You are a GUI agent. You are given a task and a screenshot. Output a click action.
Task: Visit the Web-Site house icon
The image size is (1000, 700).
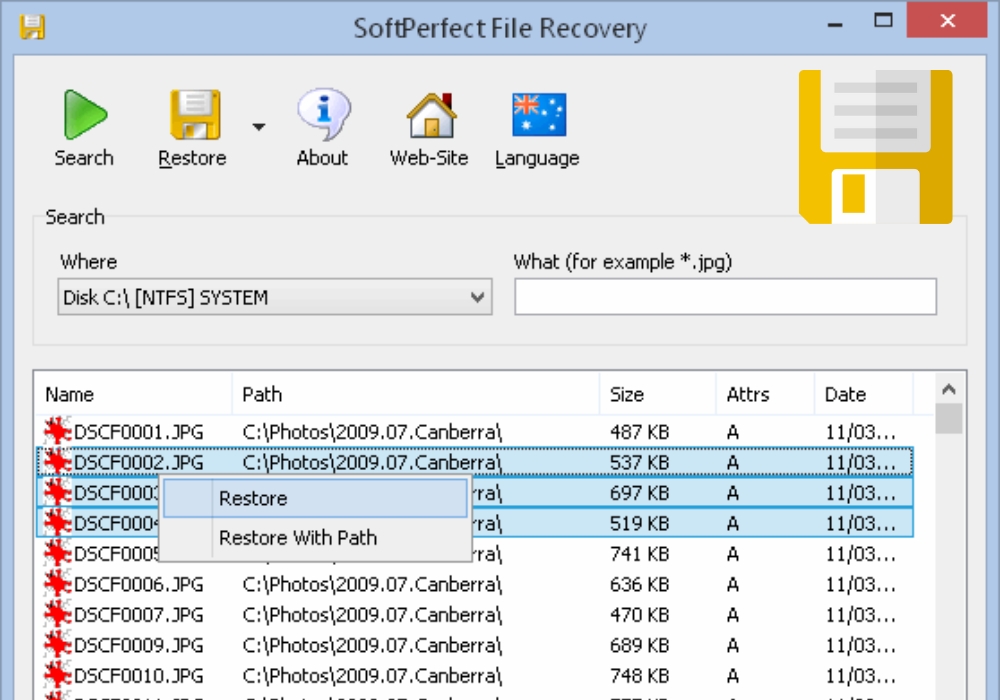coord(431,115)
